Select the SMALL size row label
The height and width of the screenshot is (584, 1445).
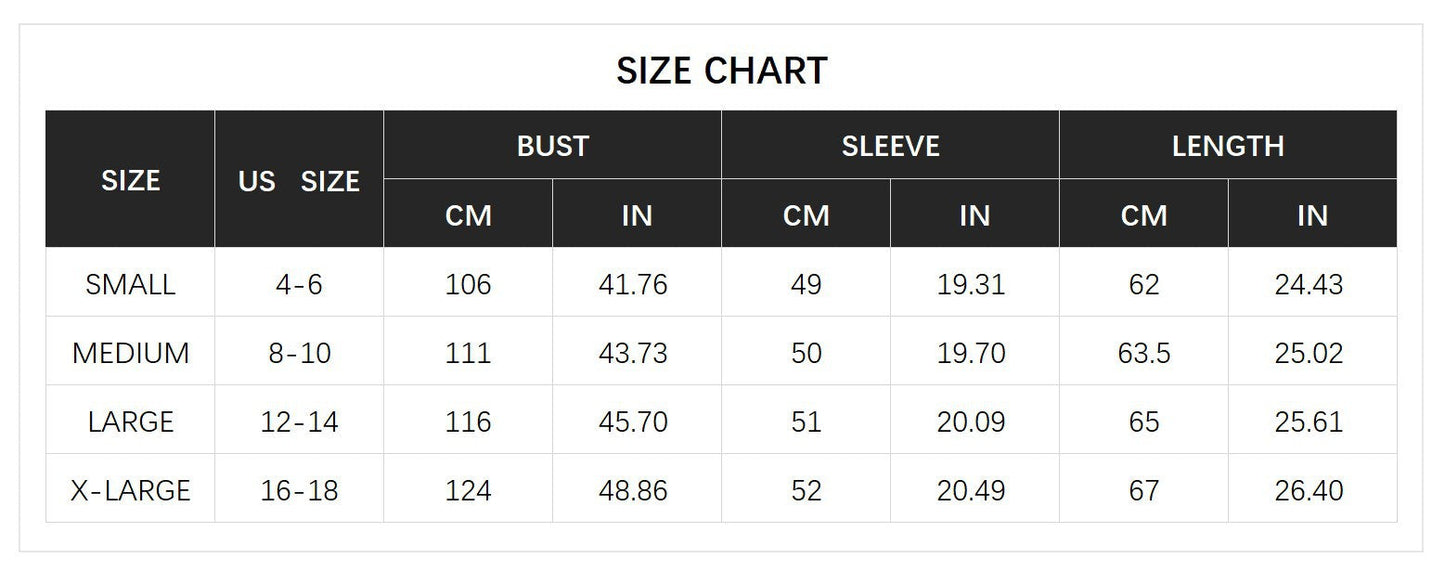[130, 285]
